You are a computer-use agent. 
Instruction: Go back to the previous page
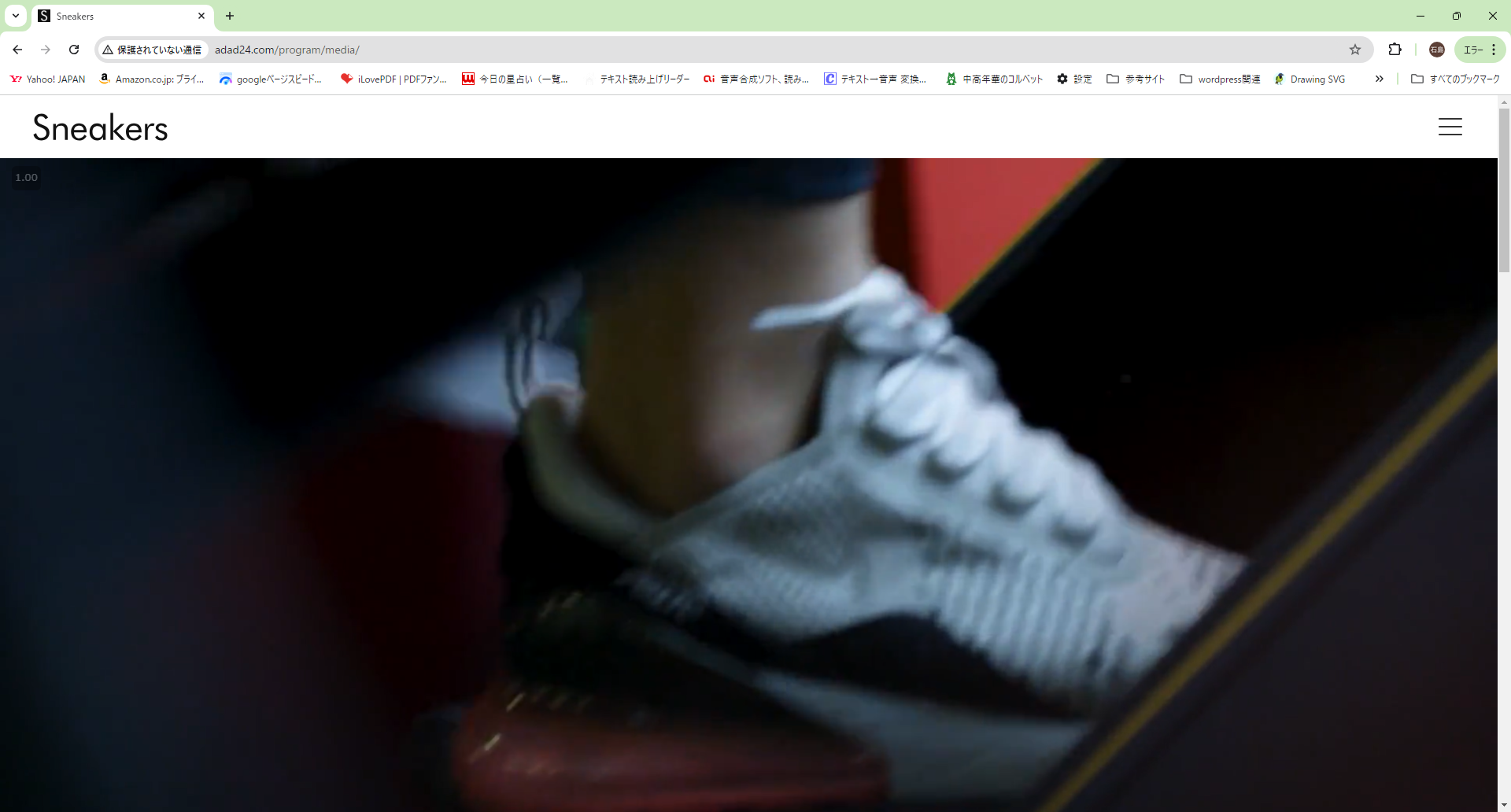[x=17, y=50]
